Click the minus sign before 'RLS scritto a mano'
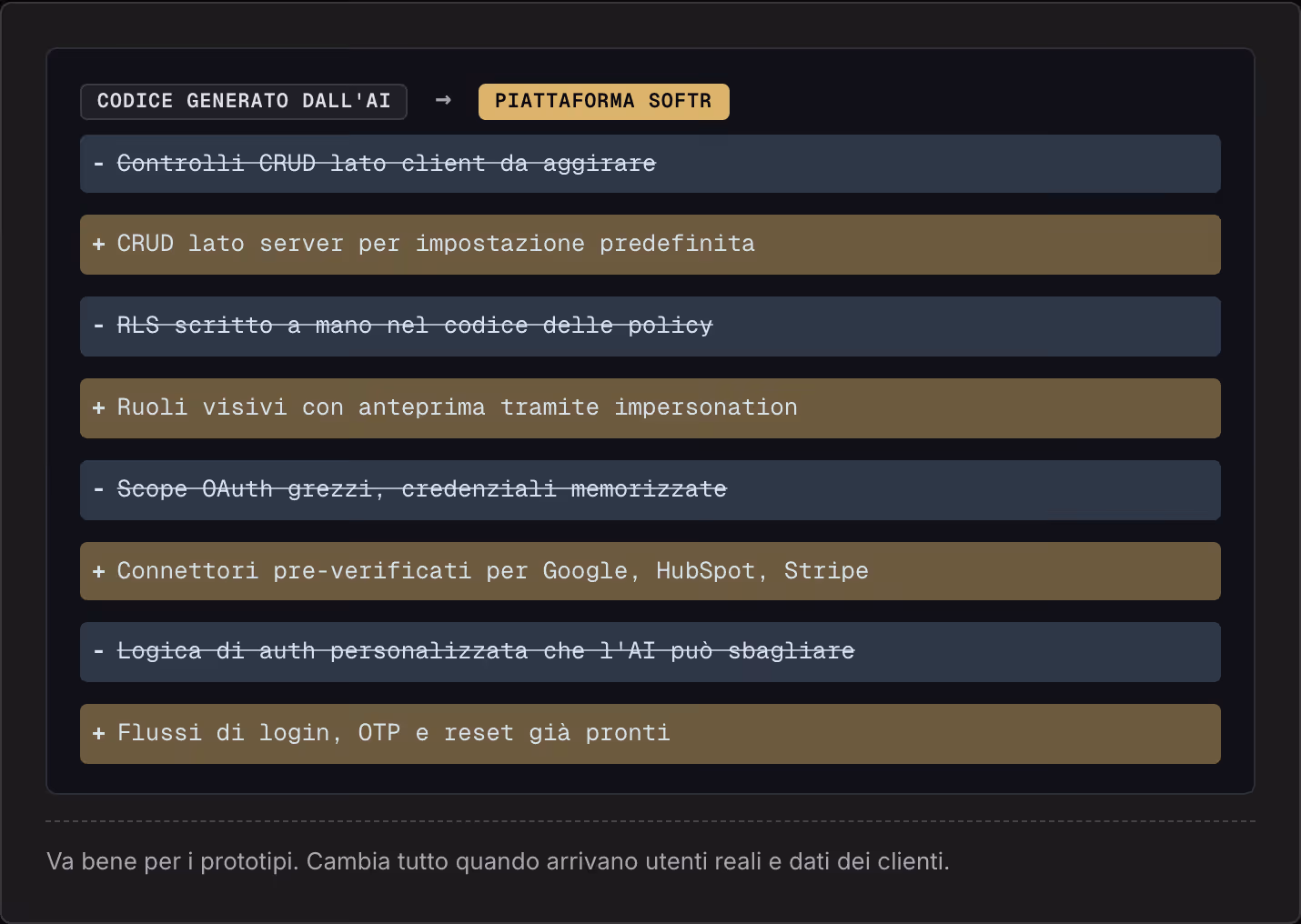 coord(98,326)
